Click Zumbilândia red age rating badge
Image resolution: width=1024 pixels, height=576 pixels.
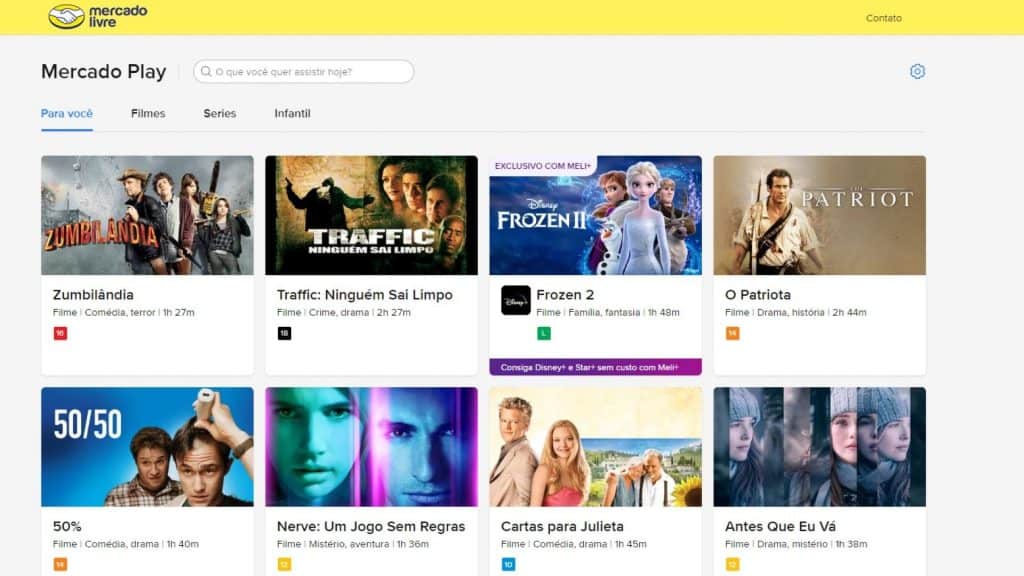point(60,333)
